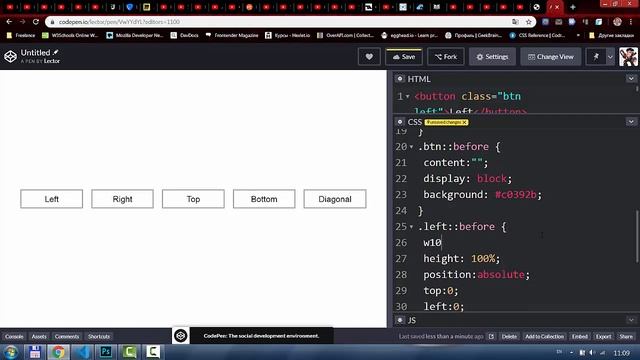
Task: Click taskbar volume icon
Action: coord(592,352)
